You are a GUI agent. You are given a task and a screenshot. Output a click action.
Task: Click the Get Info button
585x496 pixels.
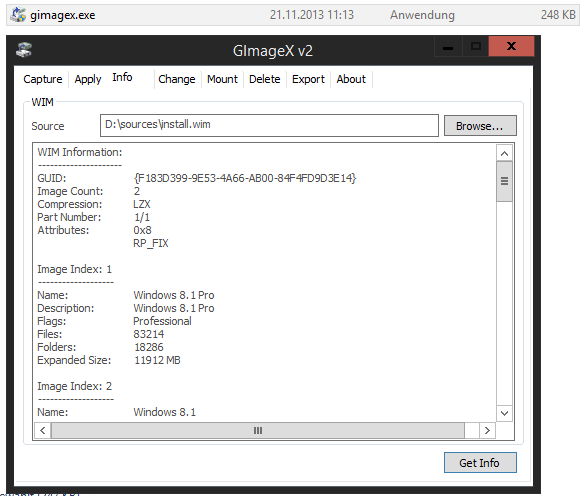point(480,463)
